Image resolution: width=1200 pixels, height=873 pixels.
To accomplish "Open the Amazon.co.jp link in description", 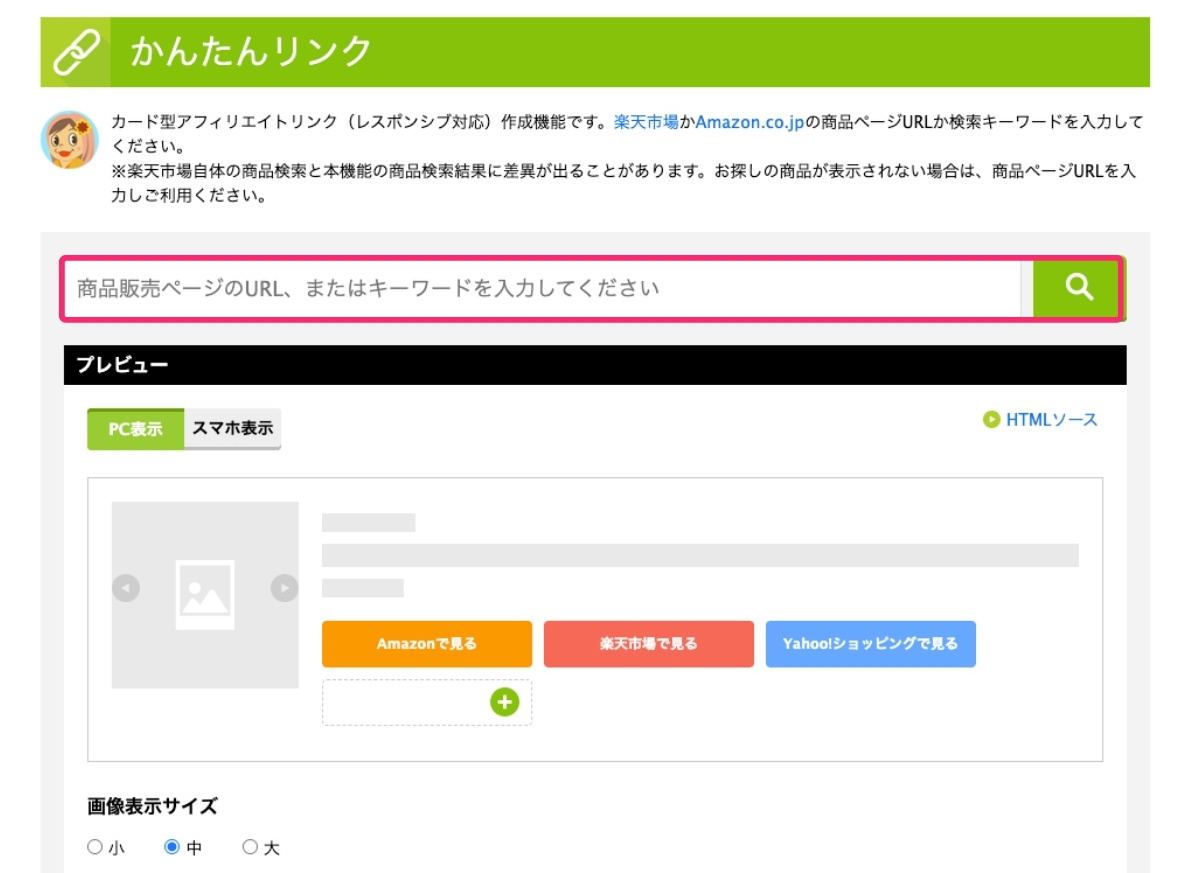I will tap(750, 123).
